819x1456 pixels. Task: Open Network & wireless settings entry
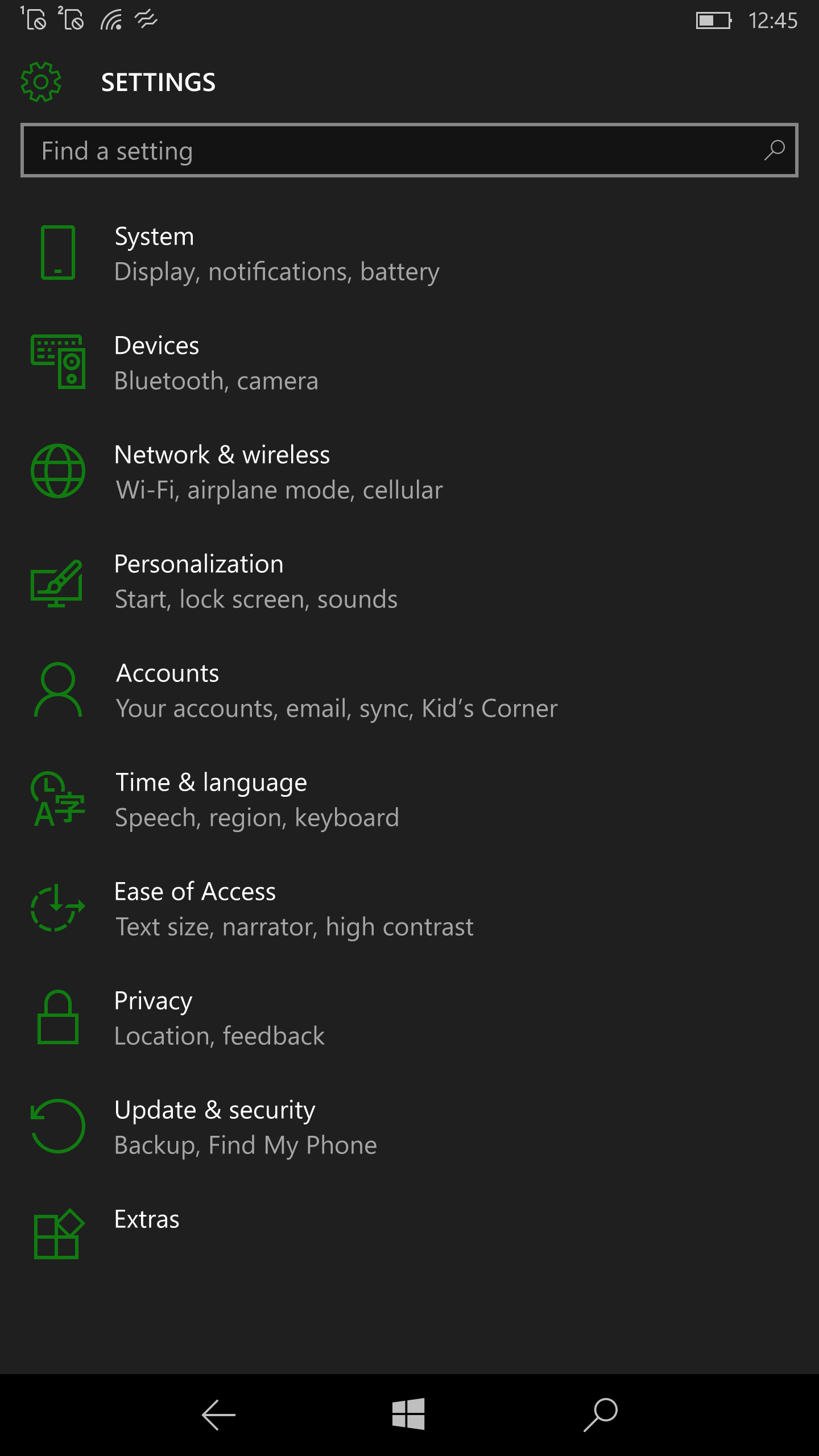(x=409, y=472)
